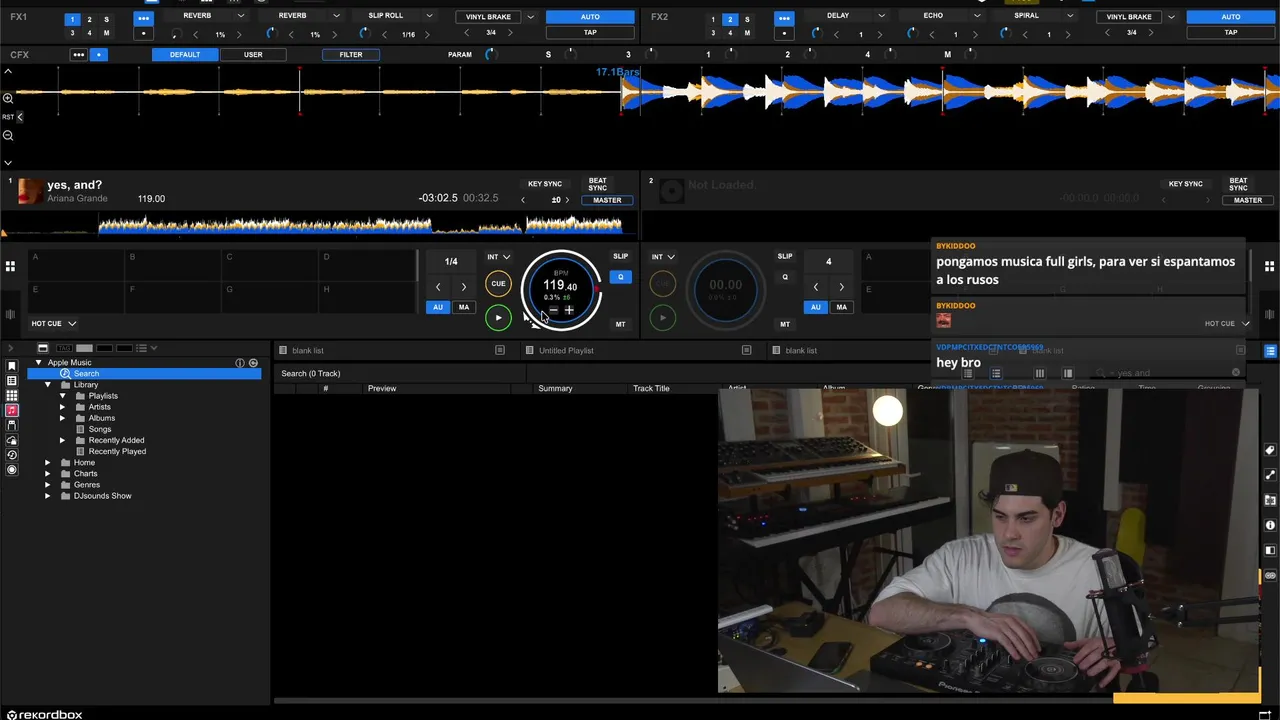Switch loop mode to MA on deck 1

tap(463, 307)
